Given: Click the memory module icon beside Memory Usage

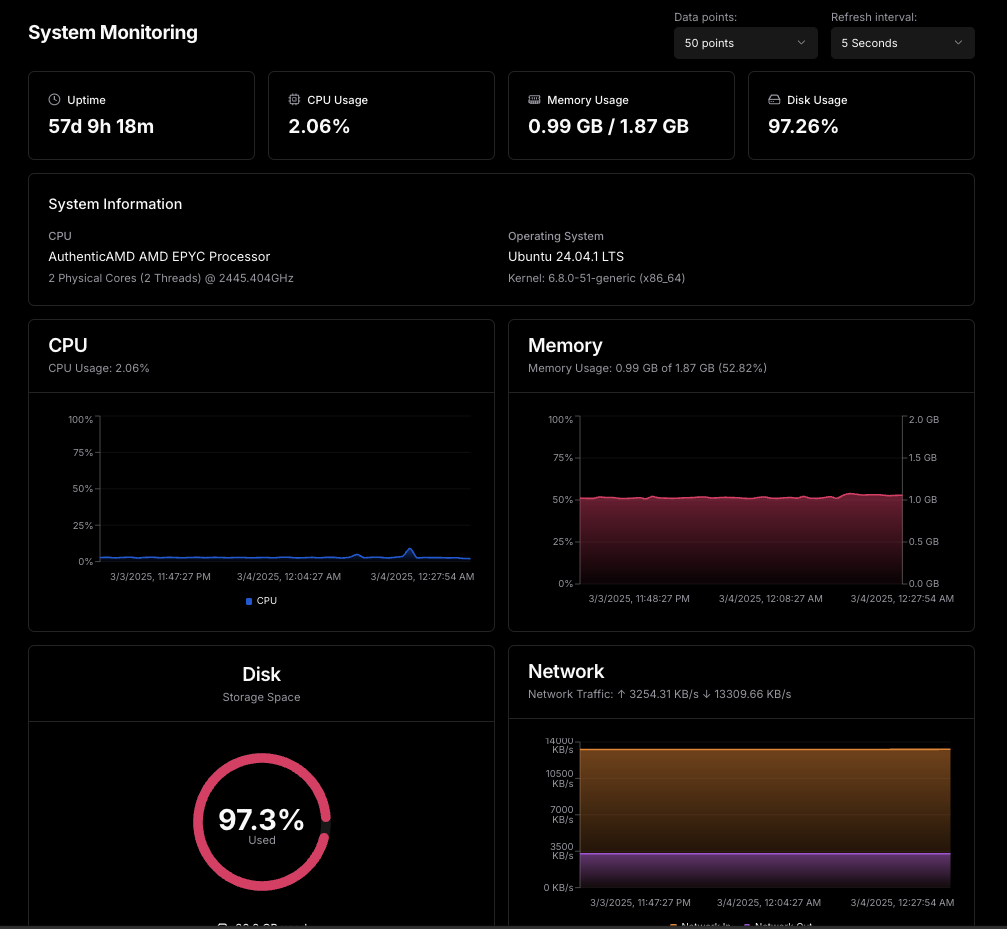Looking at the screenshot, I should 534,100.
